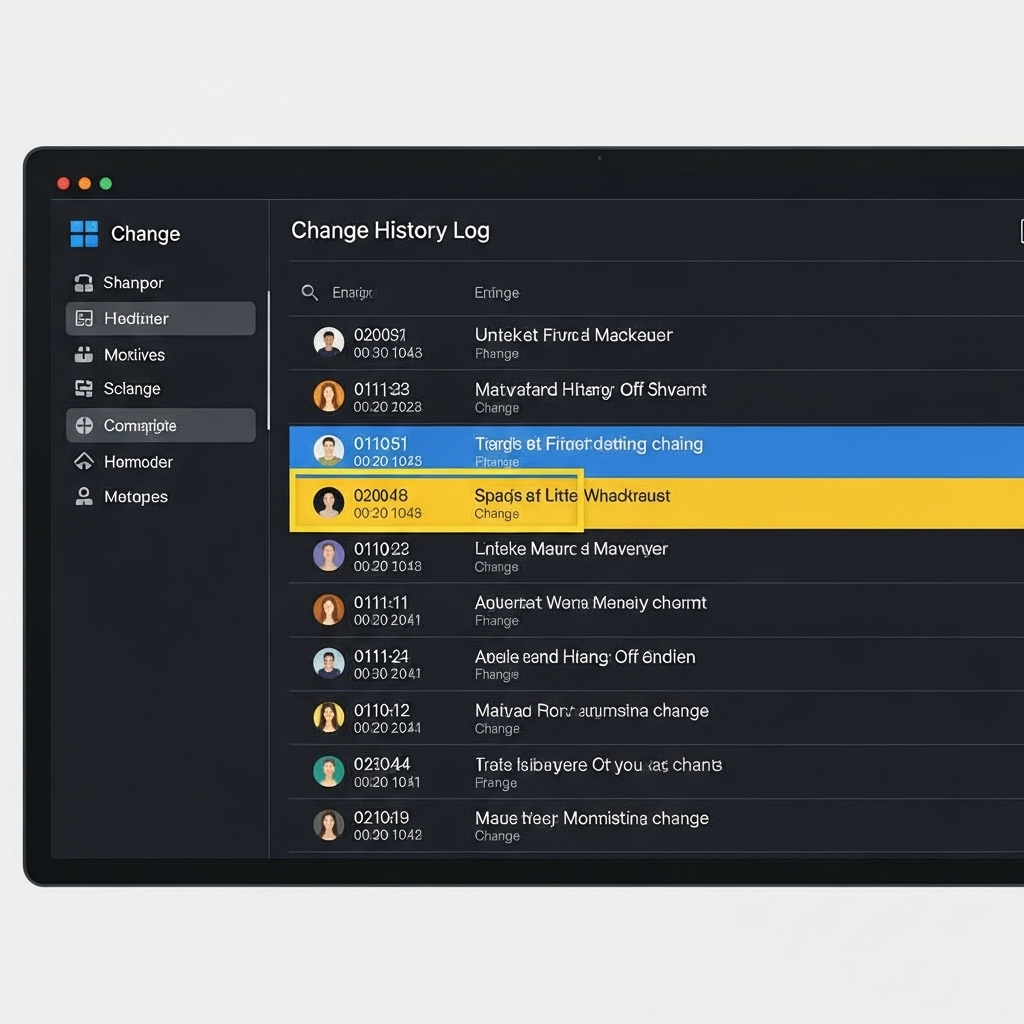This screenshot has width=1024, height=1024.
Task: Click the person icon beside Metopes
Action: click(84, 497)
